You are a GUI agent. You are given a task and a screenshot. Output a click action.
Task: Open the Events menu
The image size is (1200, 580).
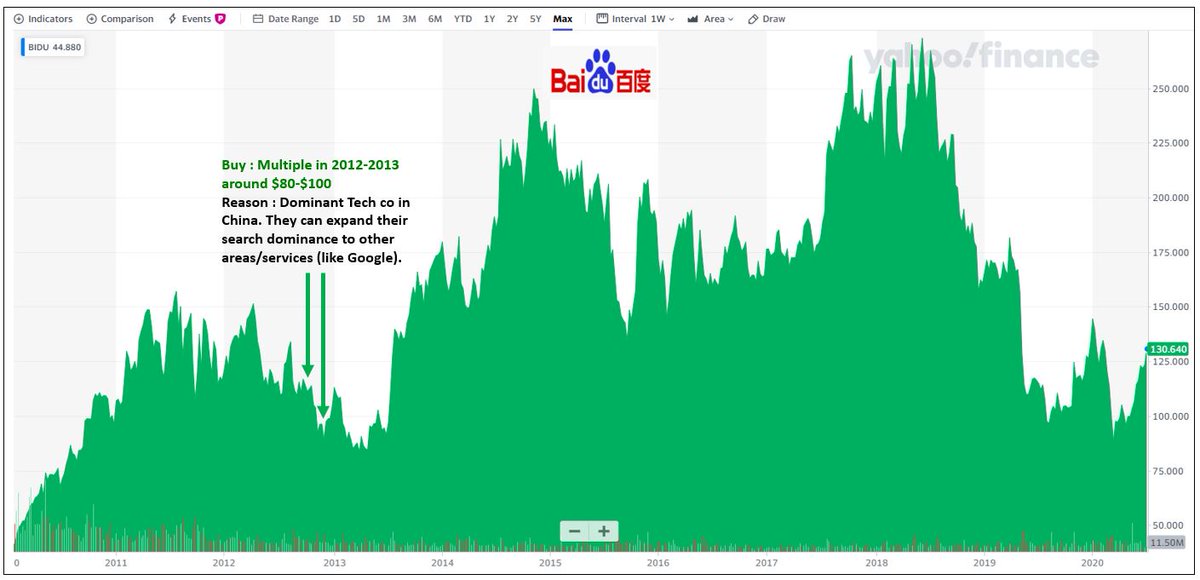(x=195, y=19)
